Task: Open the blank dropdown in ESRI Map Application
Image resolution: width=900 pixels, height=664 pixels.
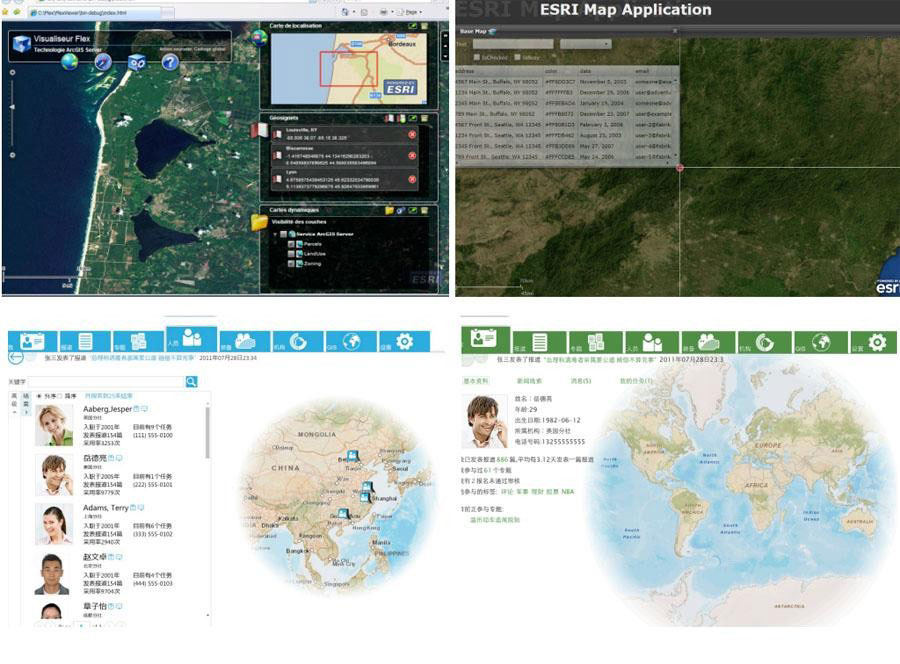Action: pyautogui.click(x=585, y=44)
